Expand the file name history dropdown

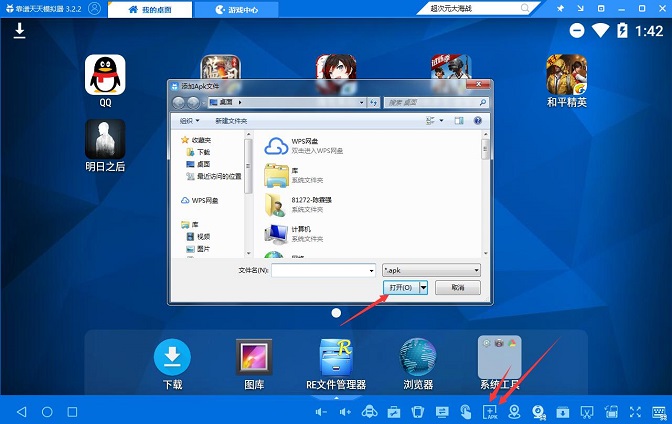[x=371, y=270]
